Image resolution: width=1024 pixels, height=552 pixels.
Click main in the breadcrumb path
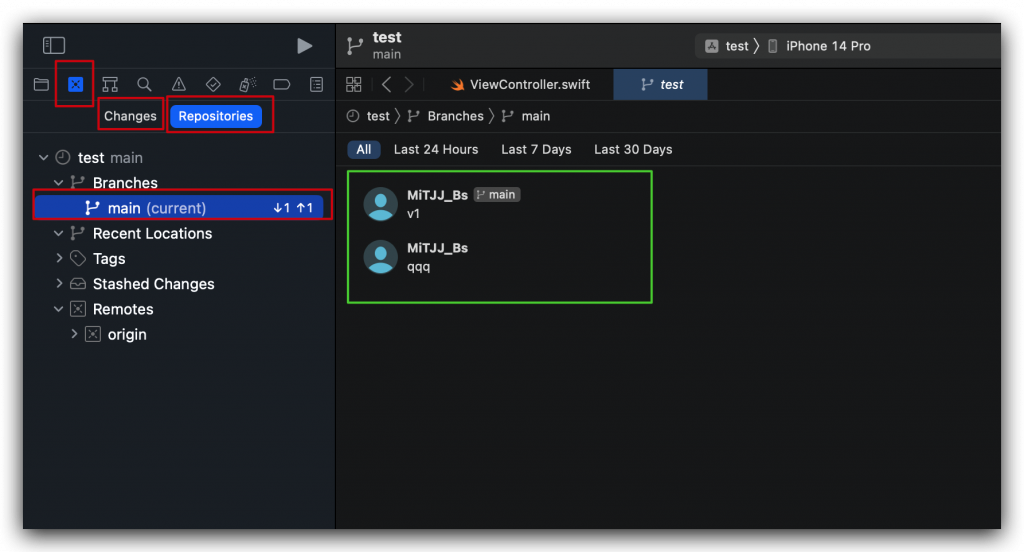click(536, 116)
